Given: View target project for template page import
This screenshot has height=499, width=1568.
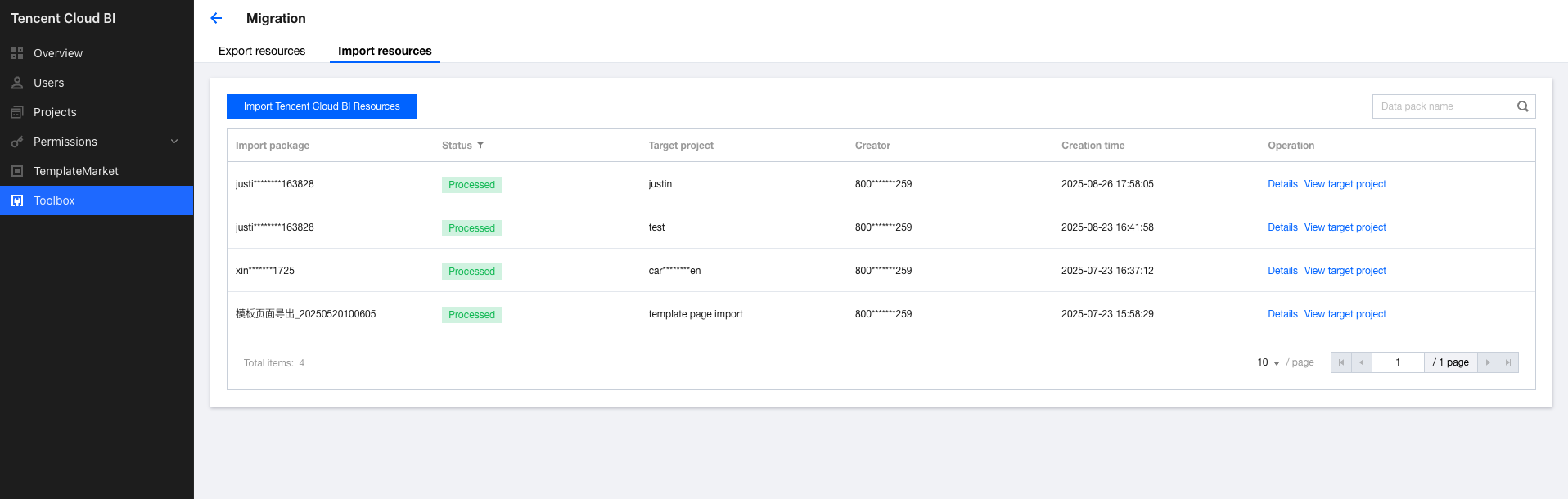Looking at the screenshot, I should [1345, 314].
